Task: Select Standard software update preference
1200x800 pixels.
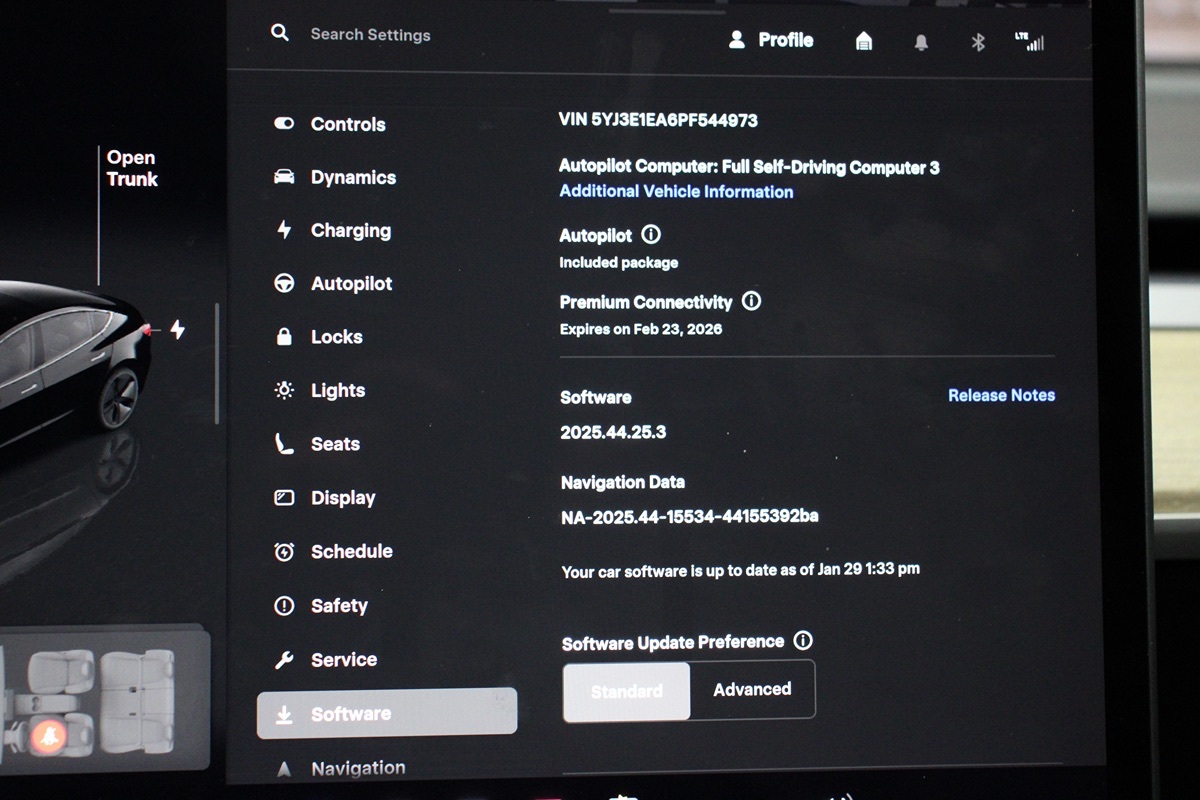Action: click(x=627, y=690)
